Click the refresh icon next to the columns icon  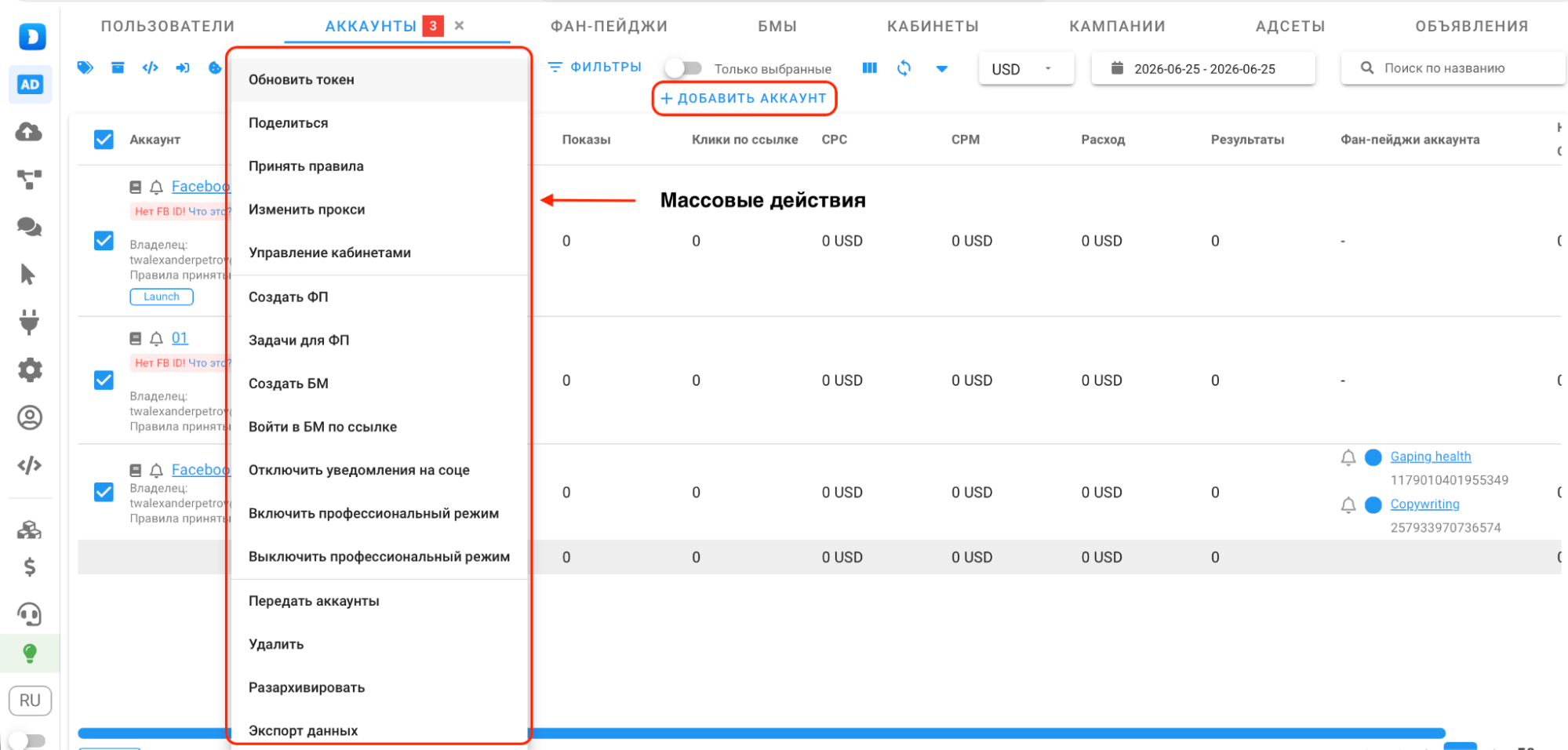click(904, 68)
